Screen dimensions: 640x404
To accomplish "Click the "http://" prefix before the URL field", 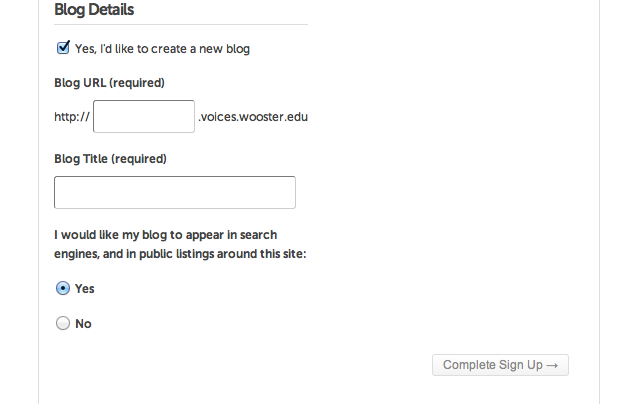I will 72,117.
